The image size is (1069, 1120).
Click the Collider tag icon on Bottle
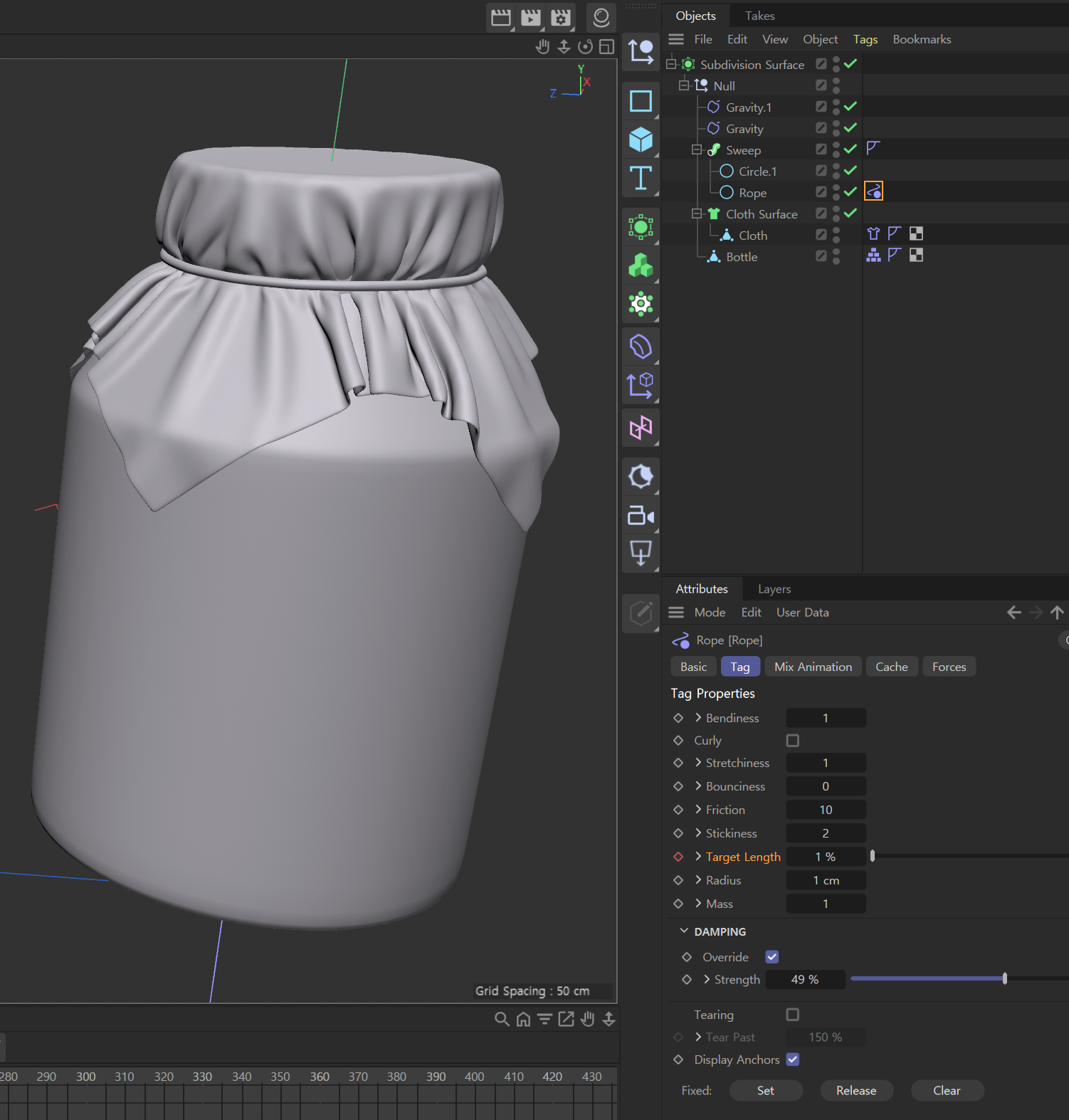[873, 255]
